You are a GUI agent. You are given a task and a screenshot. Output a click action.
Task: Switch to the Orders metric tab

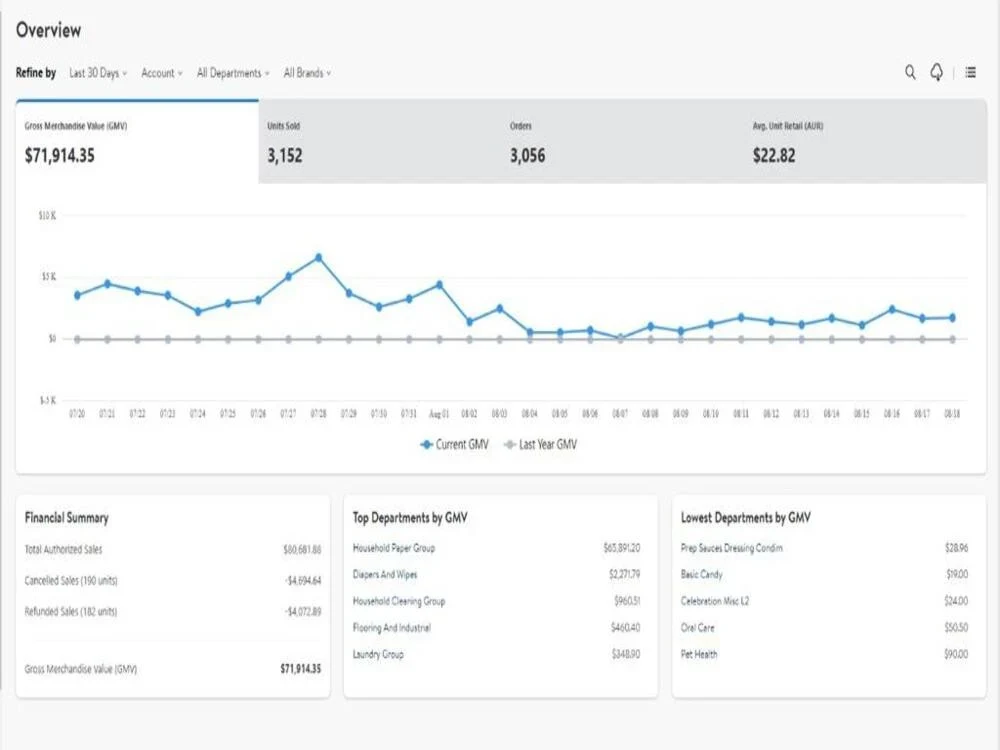(x=622, y=142)
